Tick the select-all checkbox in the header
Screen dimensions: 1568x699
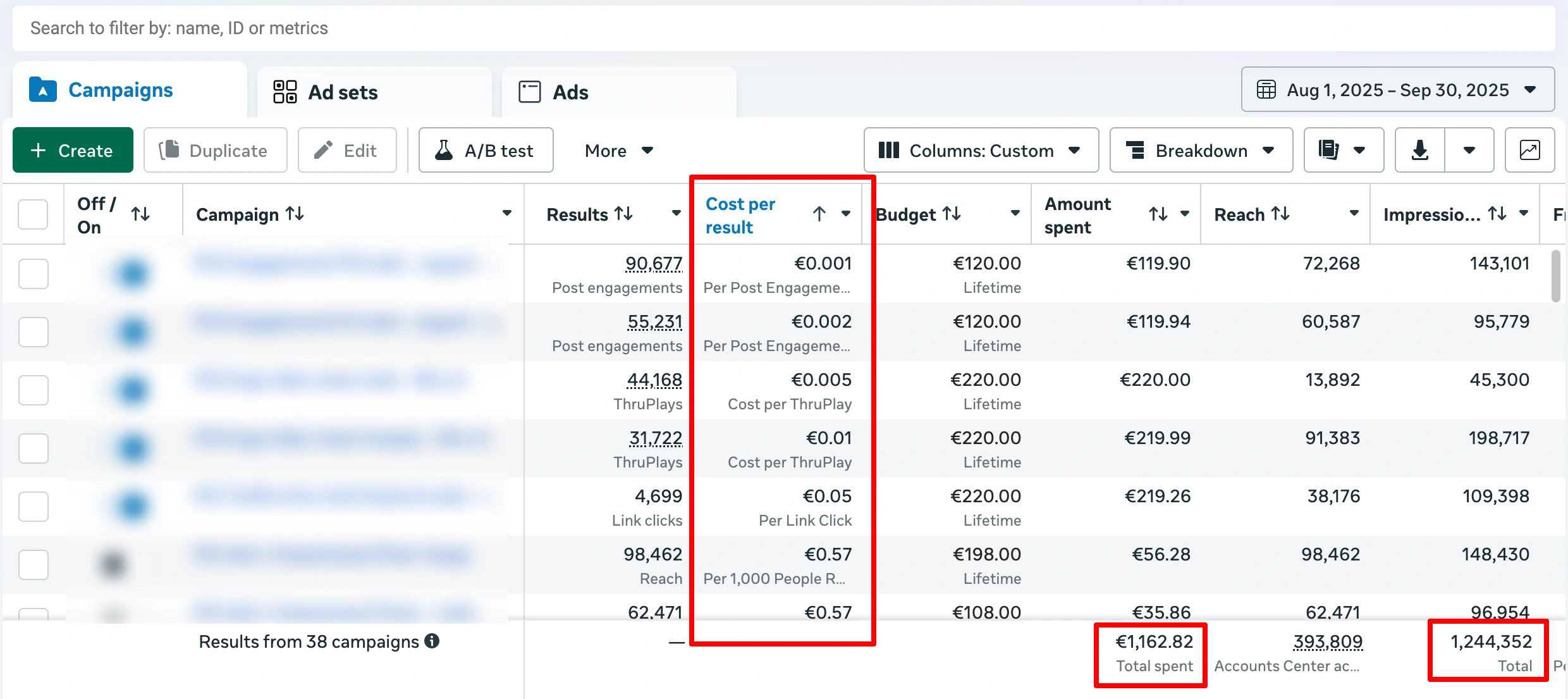pyautogui.click(x=33, y=214)
